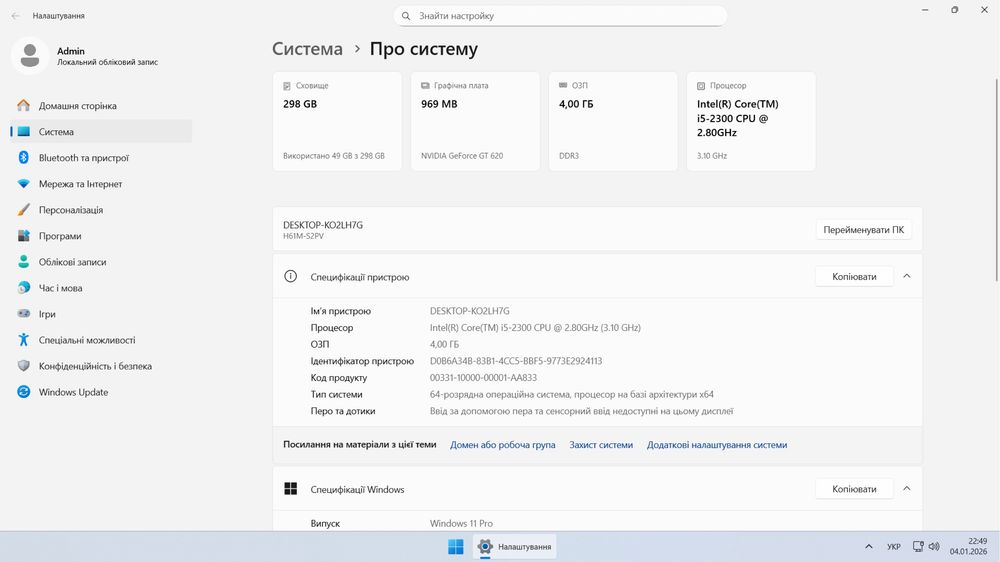Click the Time and language globe icon
Viewport: 1000px width, 562px height.
coord(24,288)
